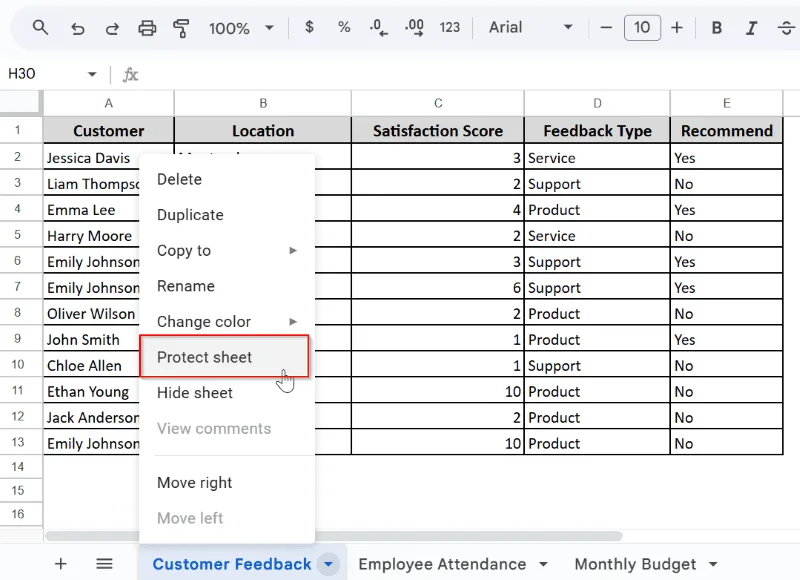Add a new sheet with plus icon
The image size is (800, 580).
click(61, 564)
